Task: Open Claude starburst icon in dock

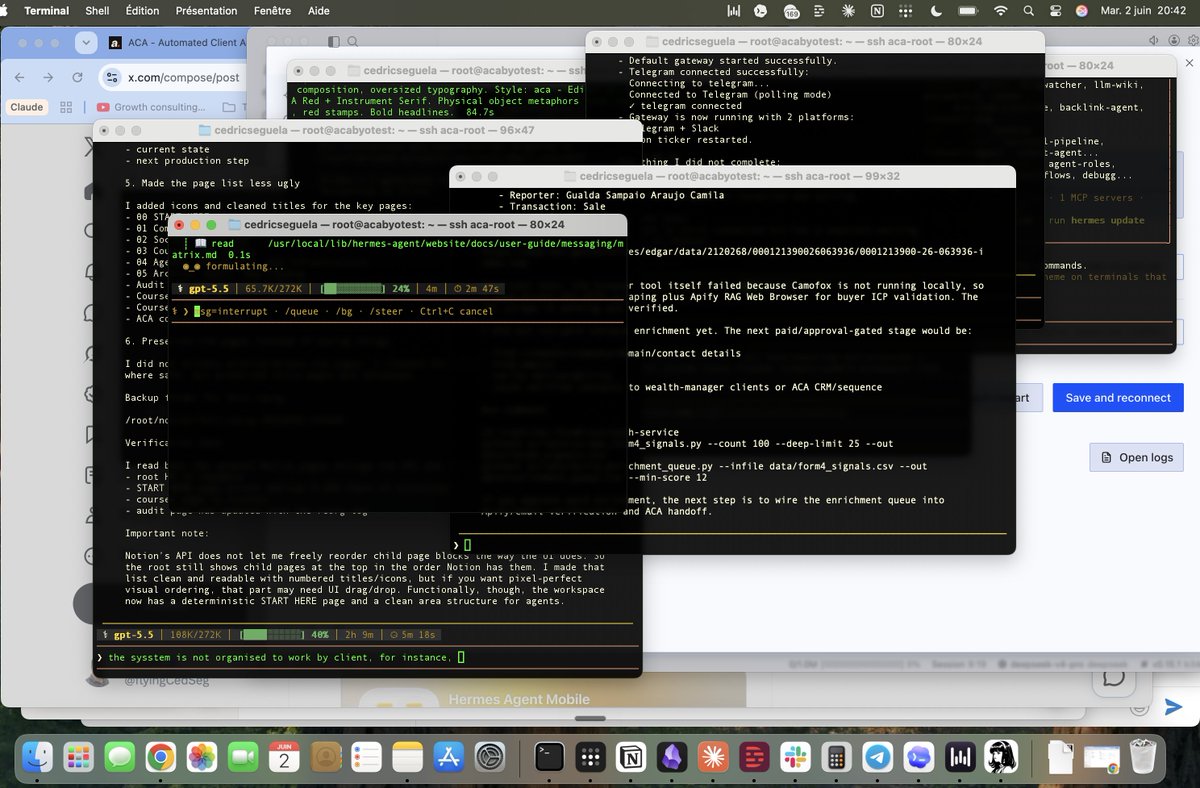Action: pyautogui.click(x=713, y=759)
